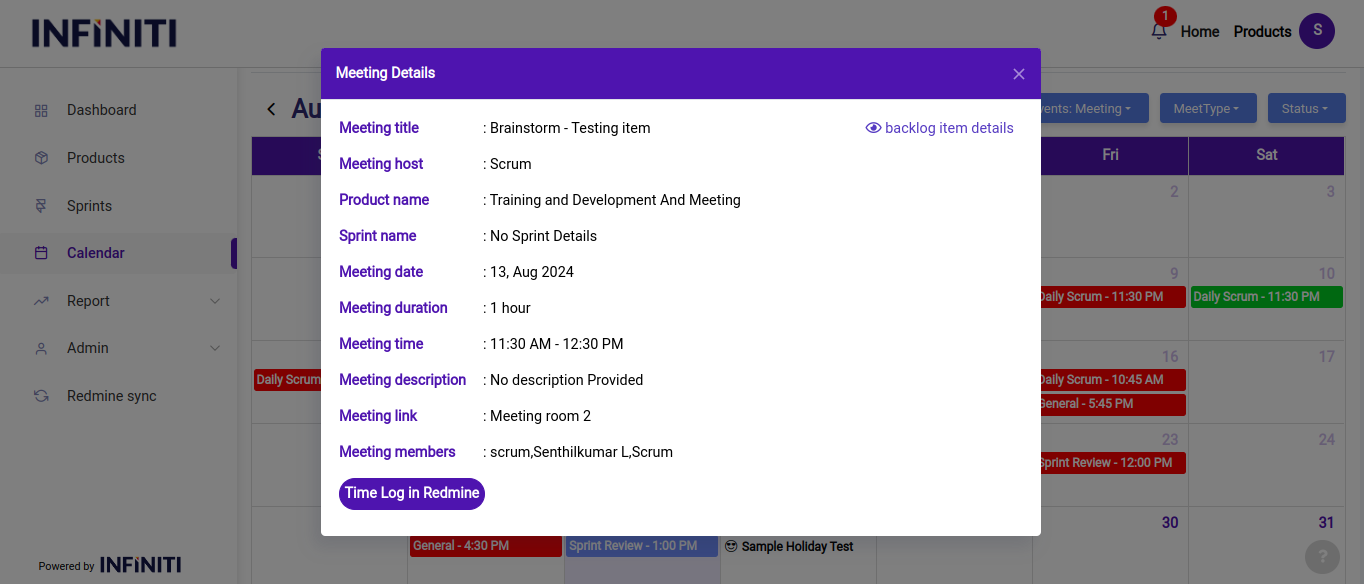This screenshot has height=584, width=1364.
Task: Click the notification bell icon
Action: click(x=1159, y=31)
